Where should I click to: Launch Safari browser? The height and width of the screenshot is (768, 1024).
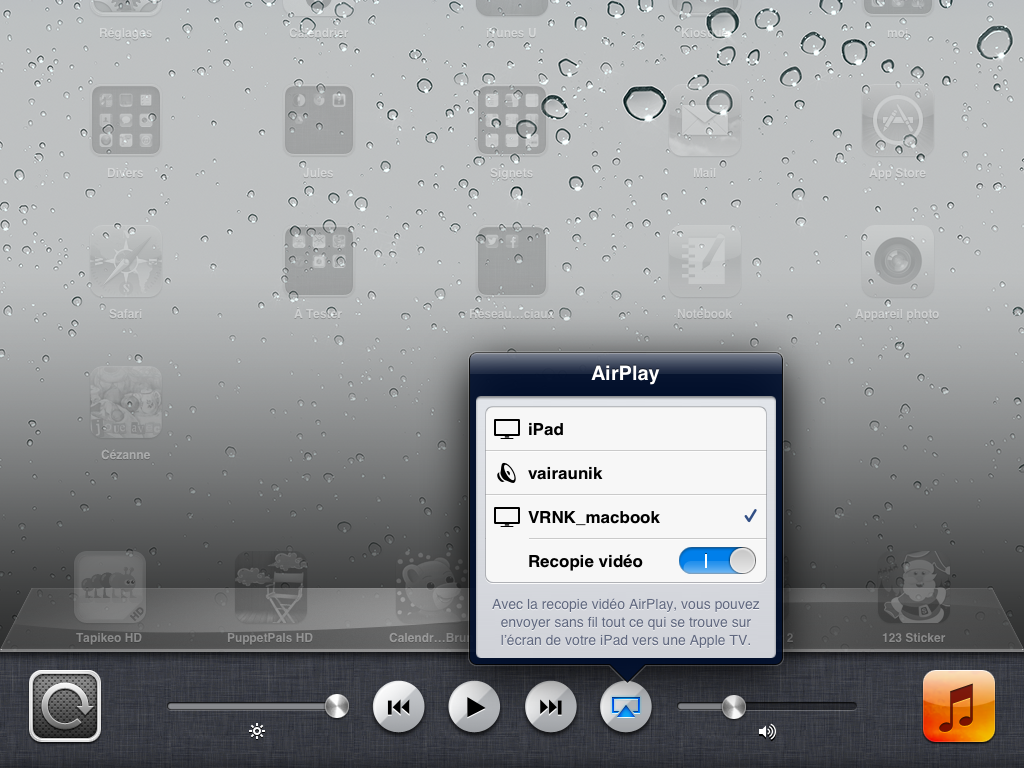pos(125,261)
